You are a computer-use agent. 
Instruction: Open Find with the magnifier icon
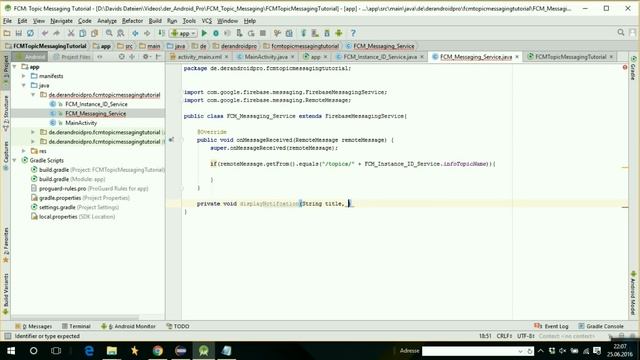click(x=109, y=33)
